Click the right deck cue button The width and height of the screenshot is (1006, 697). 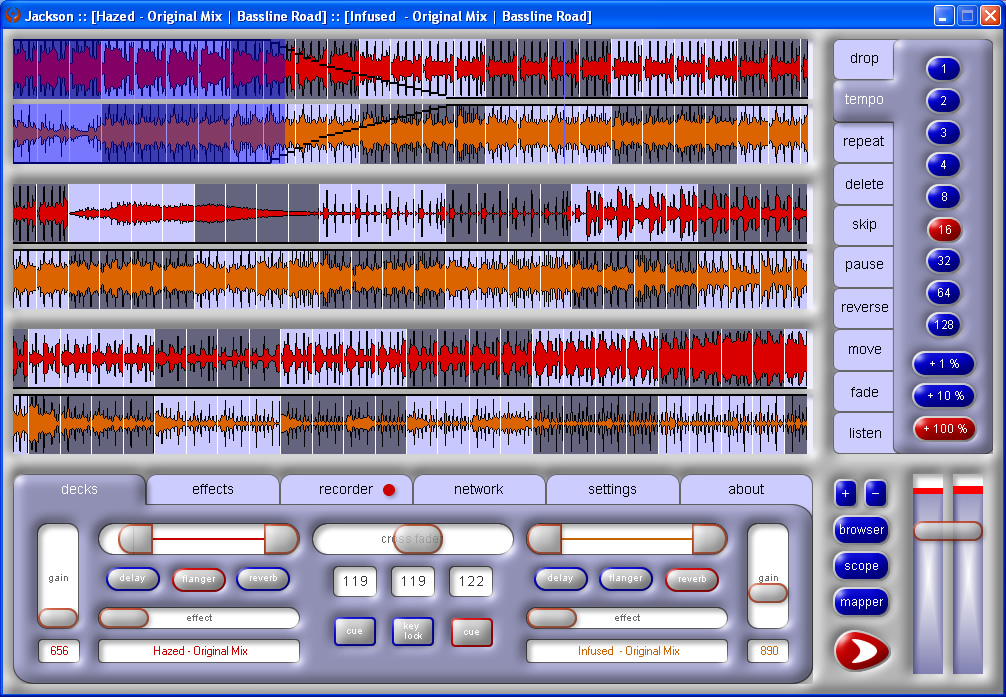471,632
